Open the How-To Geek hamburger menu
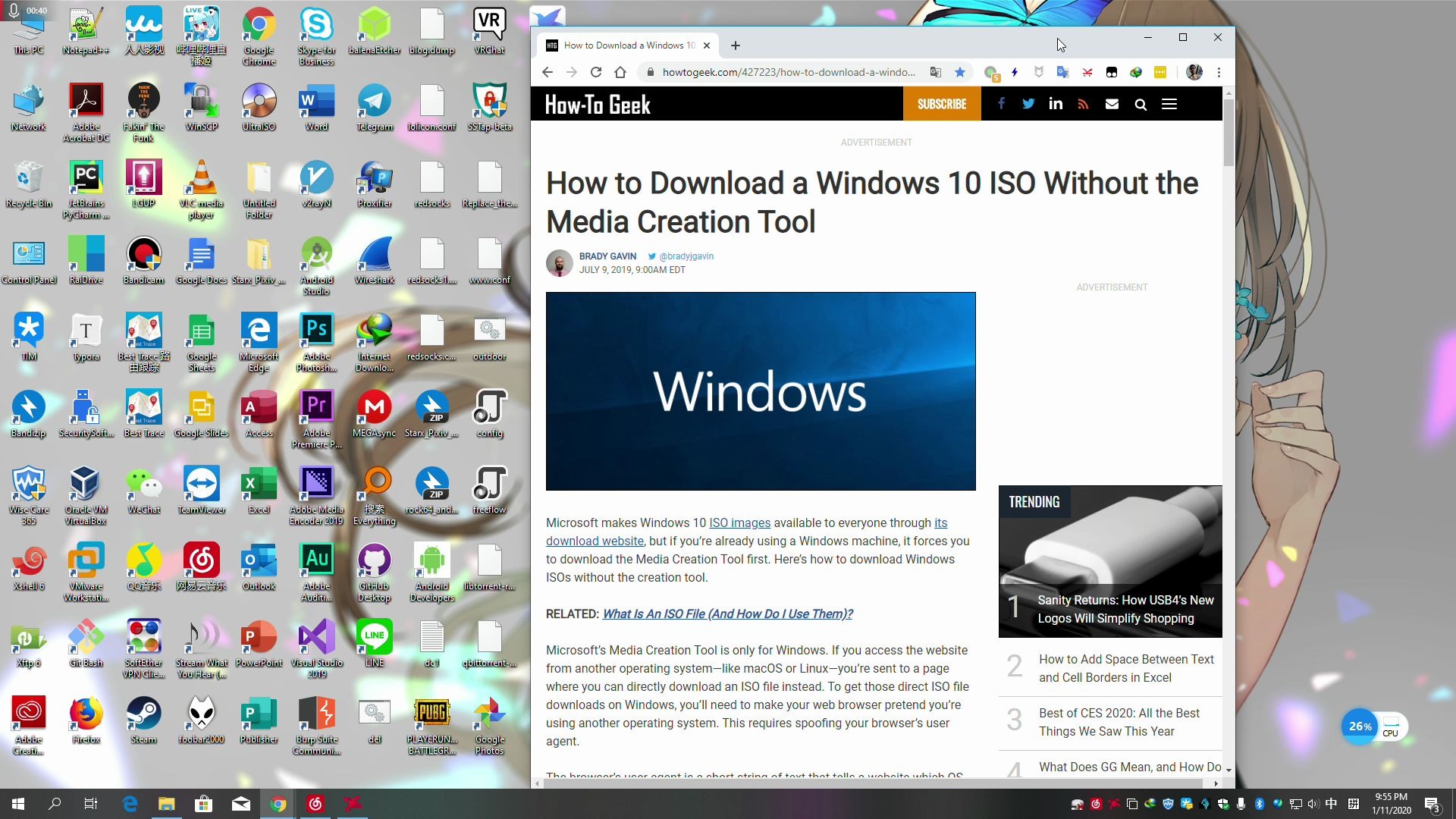 point(1169,104)
